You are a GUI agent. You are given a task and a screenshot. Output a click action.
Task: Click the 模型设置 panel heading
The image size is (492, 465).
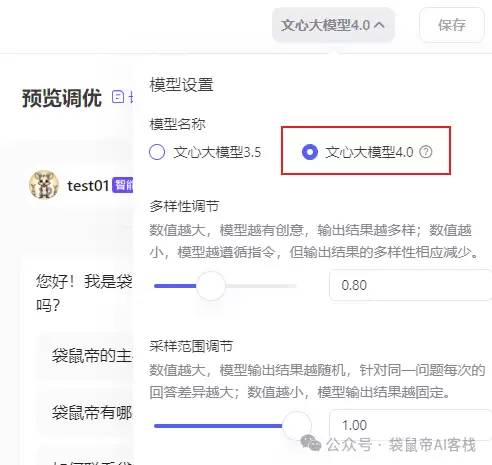tap(181, 85)
